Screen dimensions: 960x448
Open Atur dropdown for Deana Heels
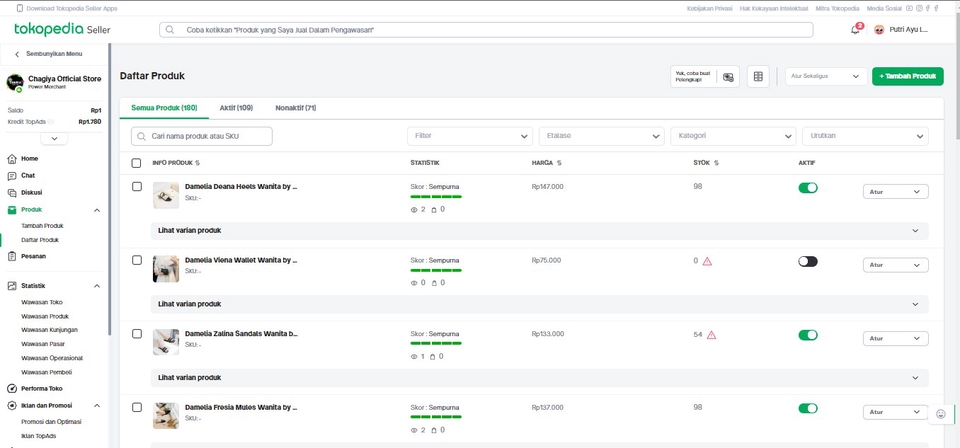pyautogui.click(x=896, y=192)
